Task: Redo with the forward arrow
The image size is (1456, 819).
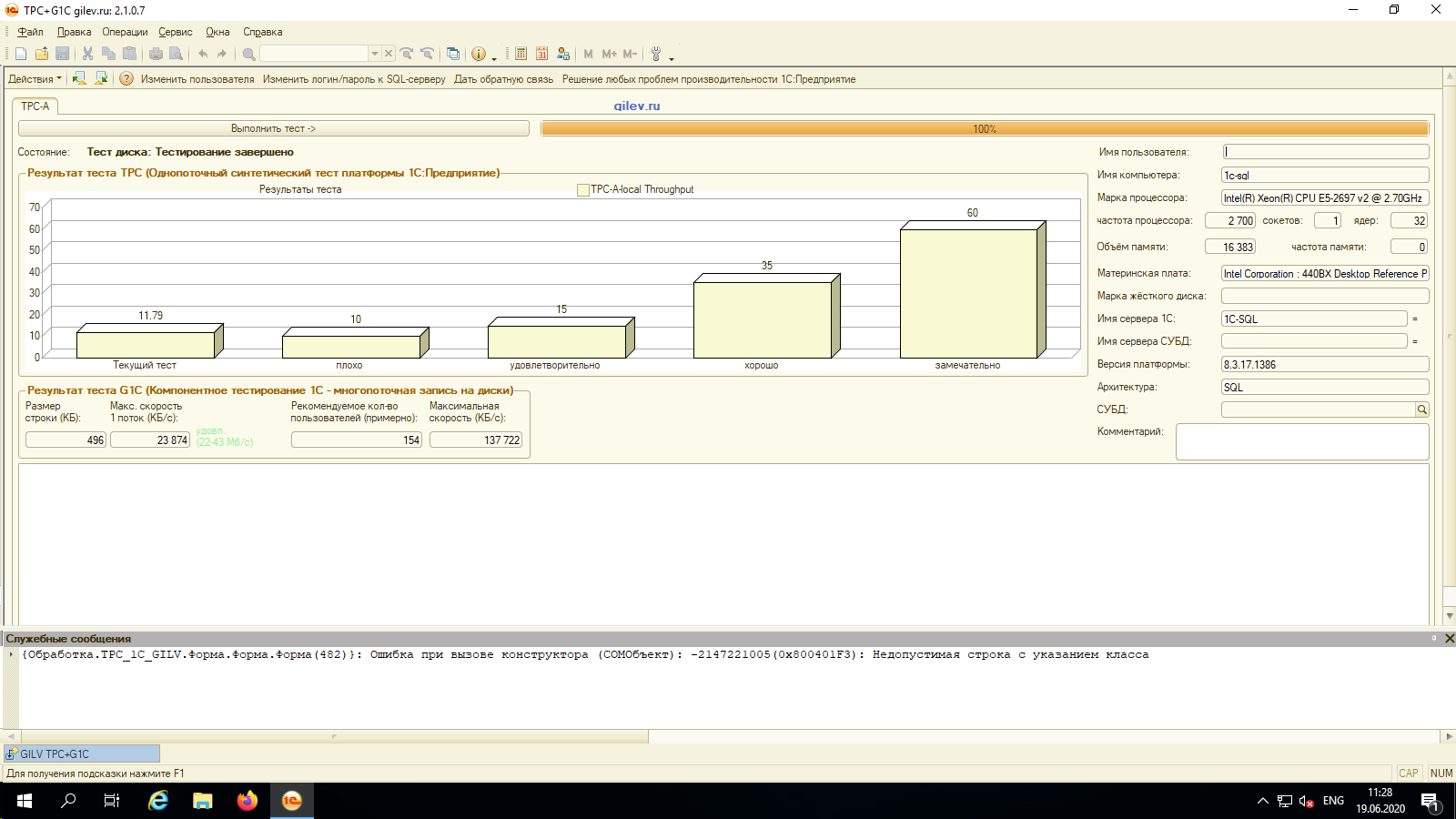Action: pos(222,54)
